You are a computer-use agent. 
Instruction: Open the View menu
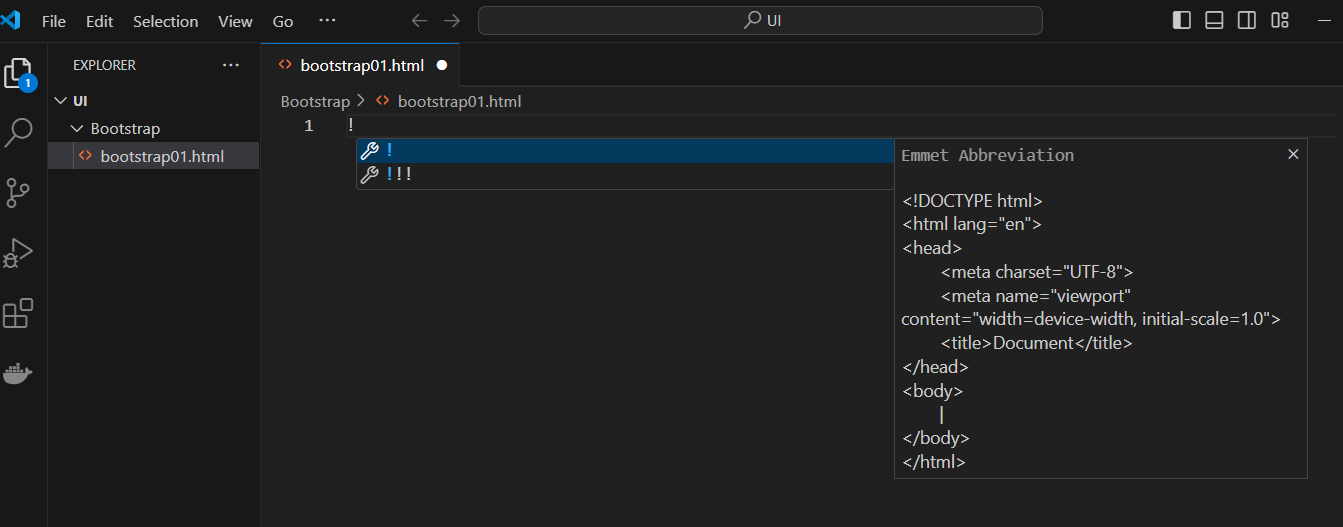click(235, 21)
